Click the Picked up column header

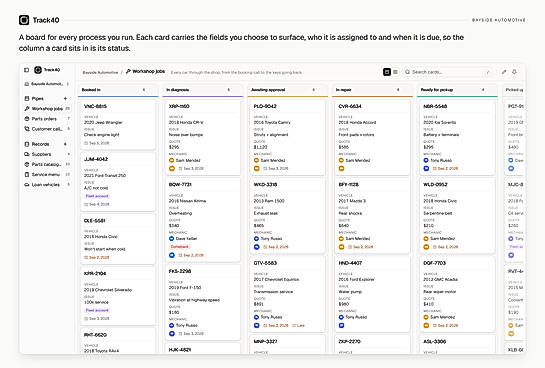(x=514, y=90)
